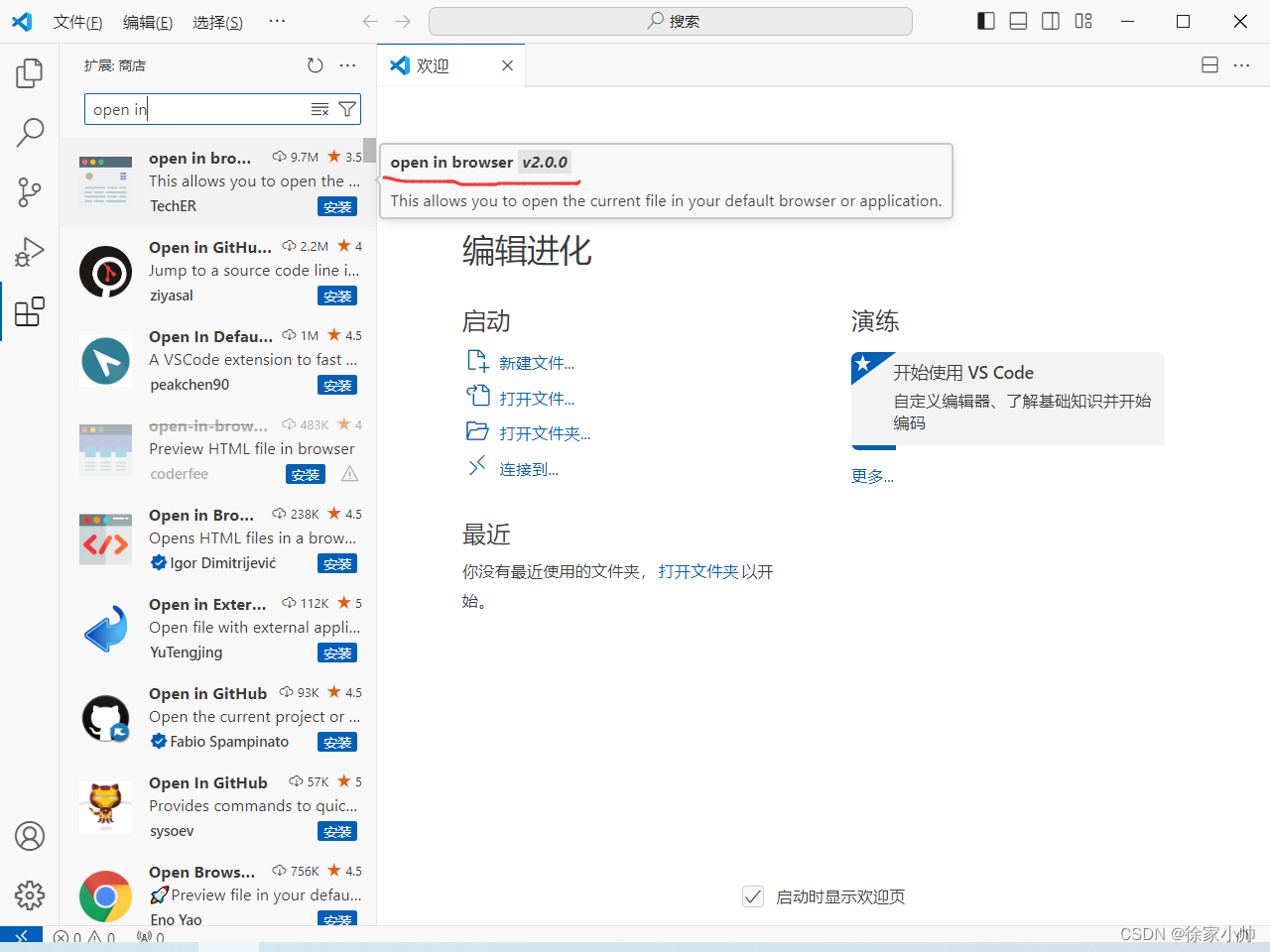This screenshot has width=1270, height=952.
Task: Install the open in browser TechER extension
Action: coord(337,207)
